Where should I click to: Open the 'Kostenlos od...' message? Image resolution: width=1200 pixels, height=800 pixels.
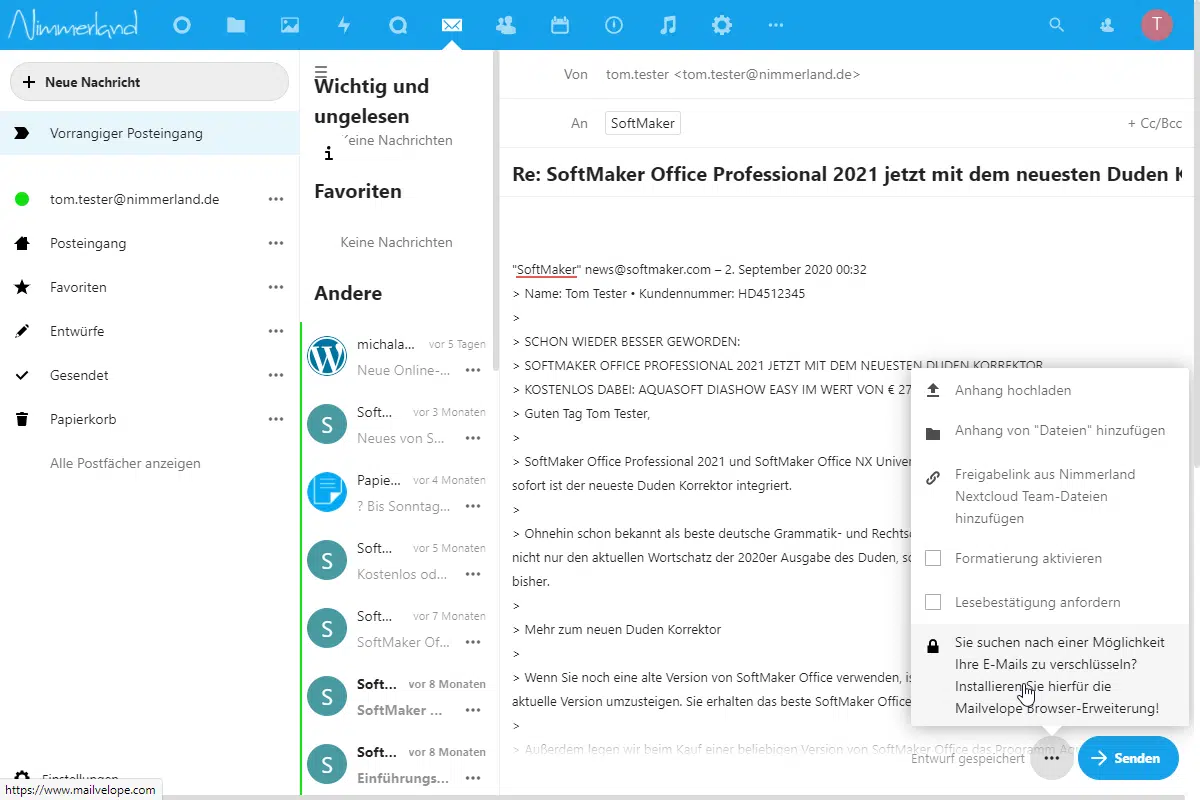(x=397, y=560)
